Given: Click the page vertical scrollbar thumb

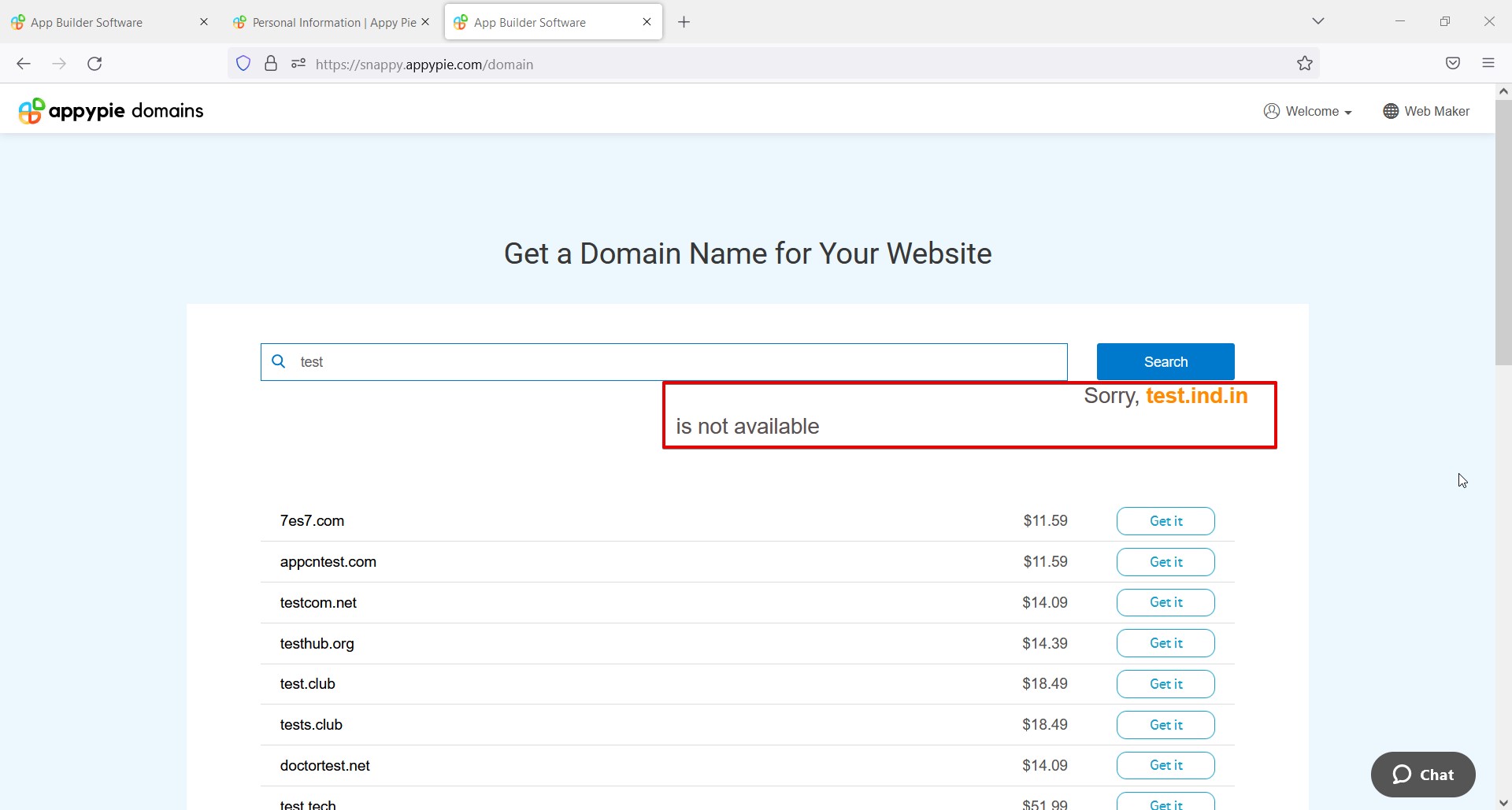Looking at the screenshot, I should coord(1503,232).
